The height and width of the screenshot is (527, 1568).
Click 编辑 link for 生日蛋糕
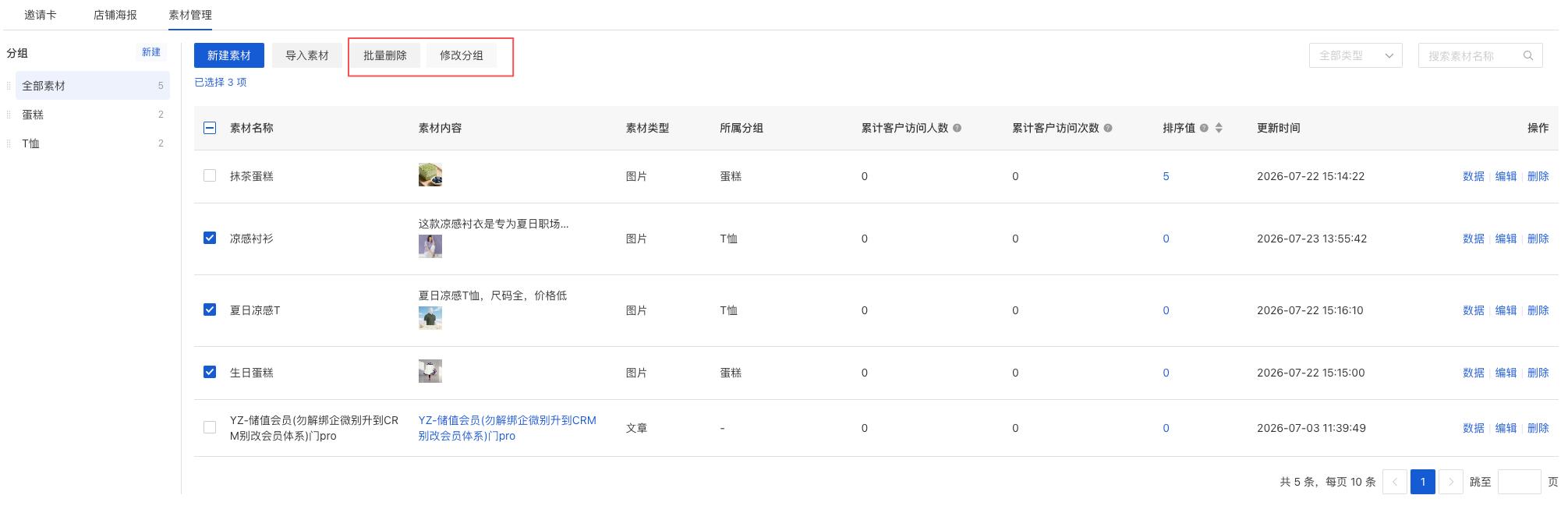[1506, 373]
